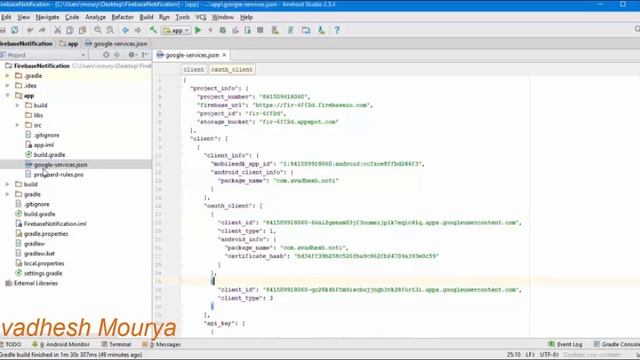Image resolution: width=640 pixels, height=360 pixels.
Task: Open the Android Monitor tool window
Action: 61,344
